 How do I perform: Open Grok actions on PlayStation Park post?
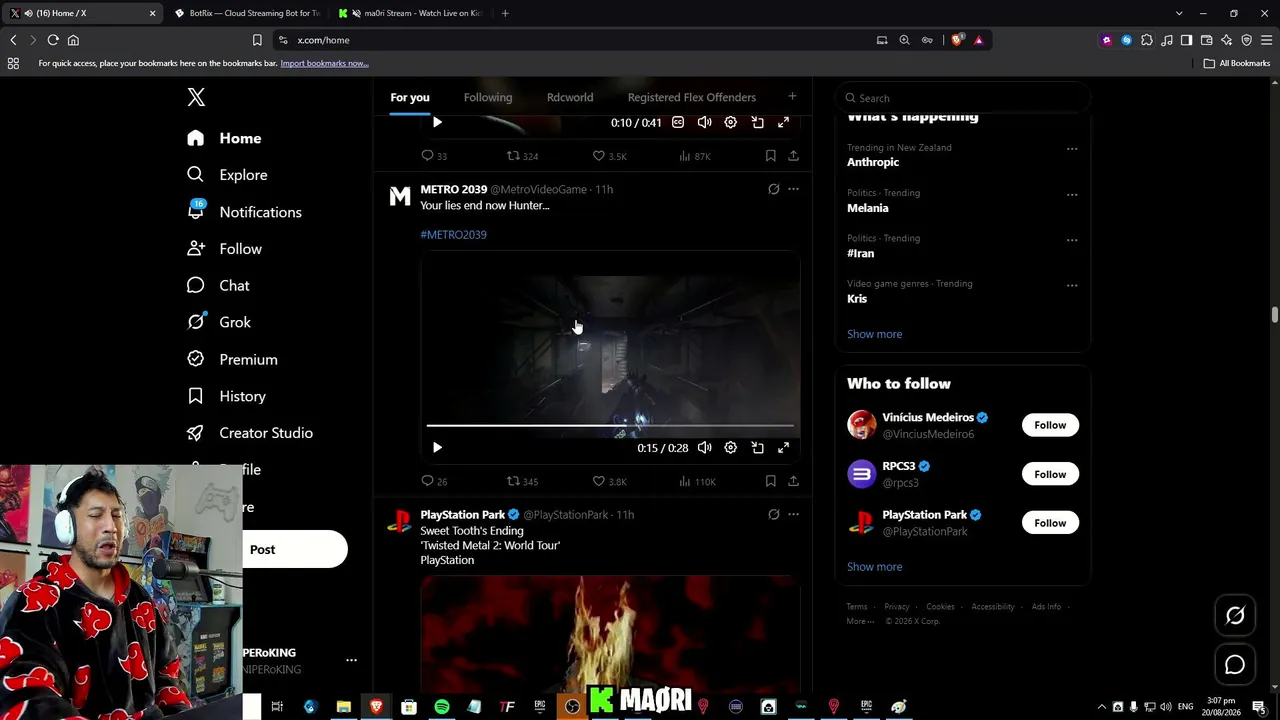[x=773, y=514]
